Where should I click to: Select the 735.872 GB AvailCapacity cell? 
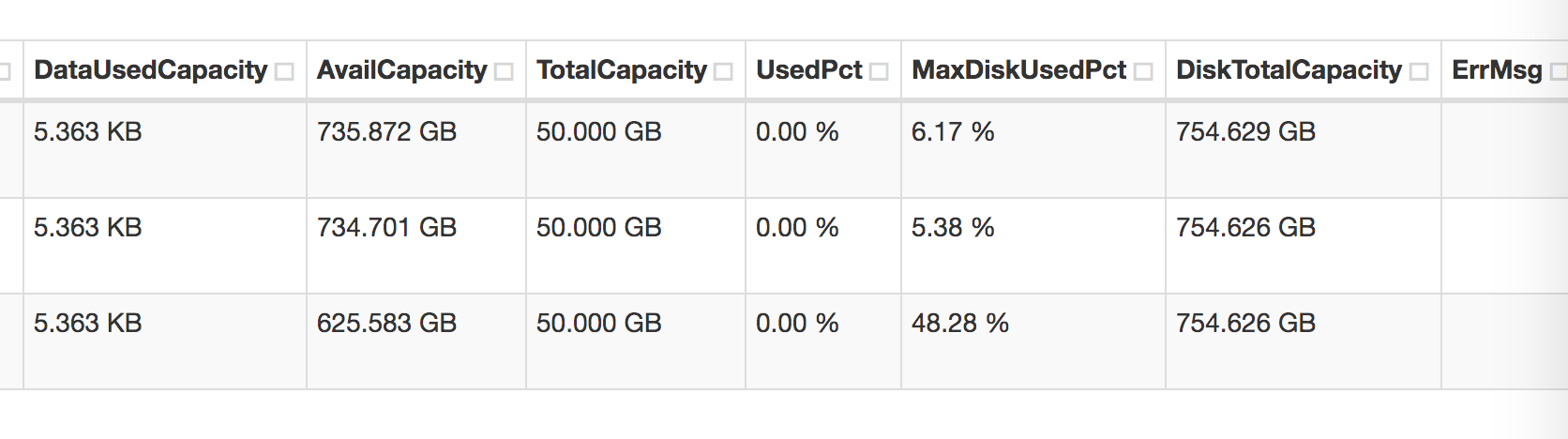pyautogui.click(x=416, y=150)
